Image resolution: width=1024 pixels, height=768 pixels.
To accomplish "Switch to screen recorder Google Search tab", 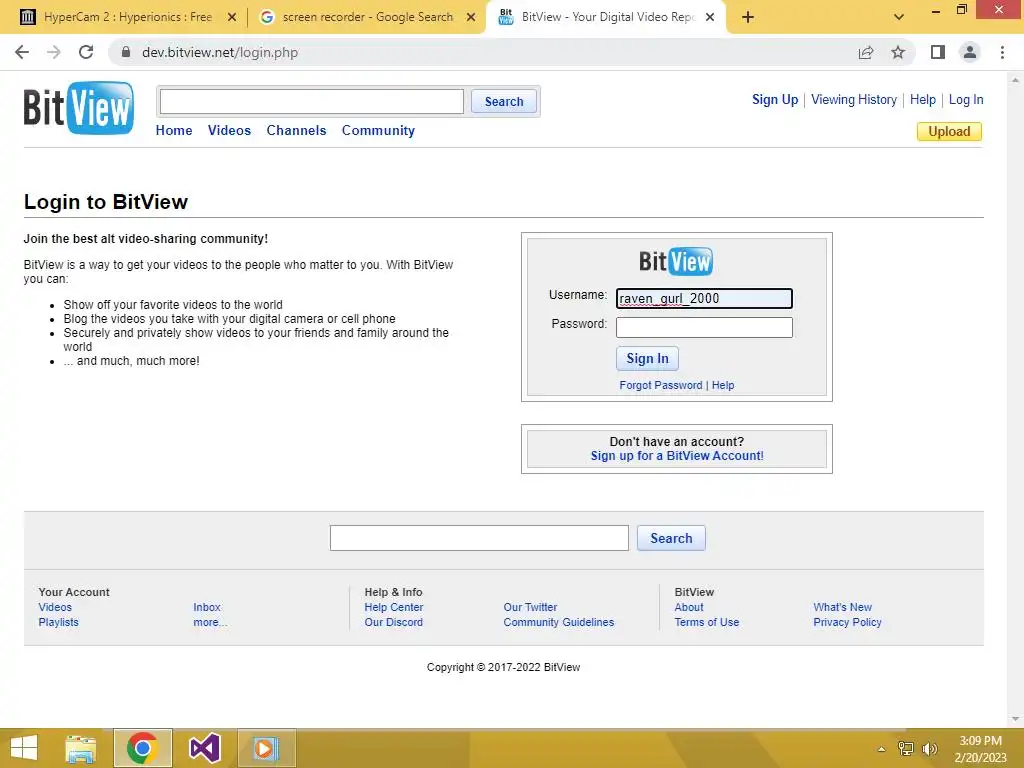I will [x=366, y=18].
